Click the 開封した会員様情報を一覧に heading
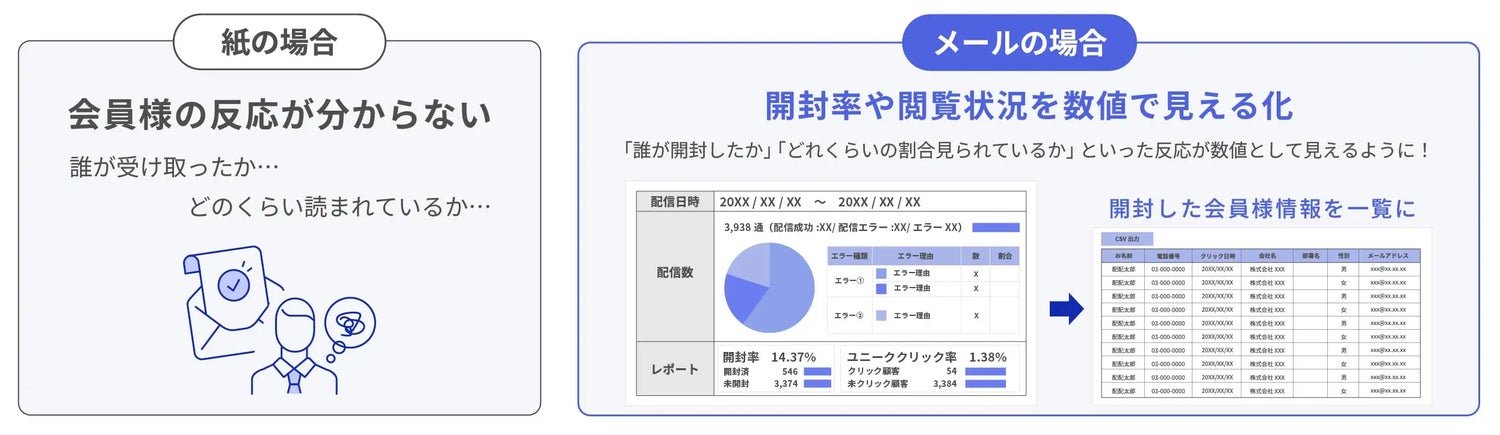The width and height of the screenshot is (1500, 435). (1262, 209)
